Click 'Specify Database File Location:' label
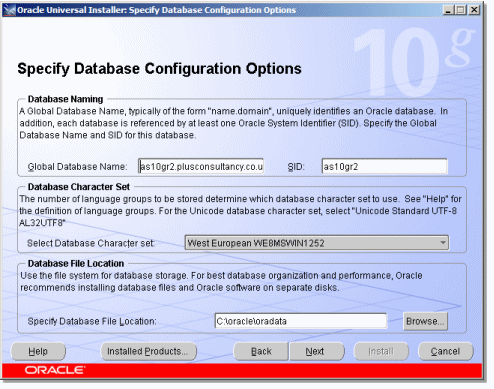This screenshot has height=389, width=494. pyautogui.click(x=92, y=321)
